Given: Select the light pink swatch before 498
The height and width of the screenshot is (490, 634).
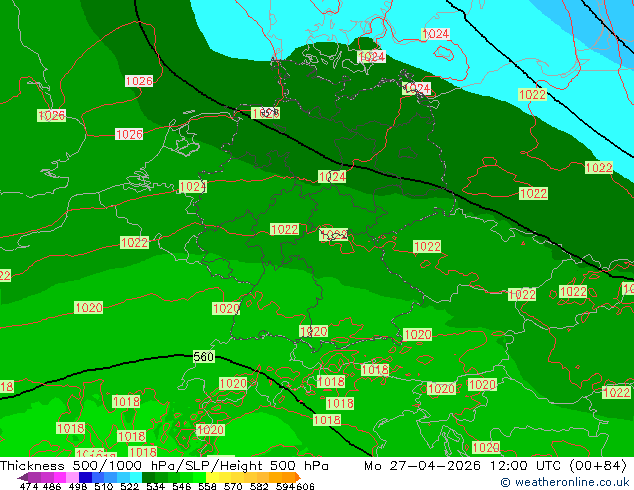Looking at the screenshot, I should [72, 477].
